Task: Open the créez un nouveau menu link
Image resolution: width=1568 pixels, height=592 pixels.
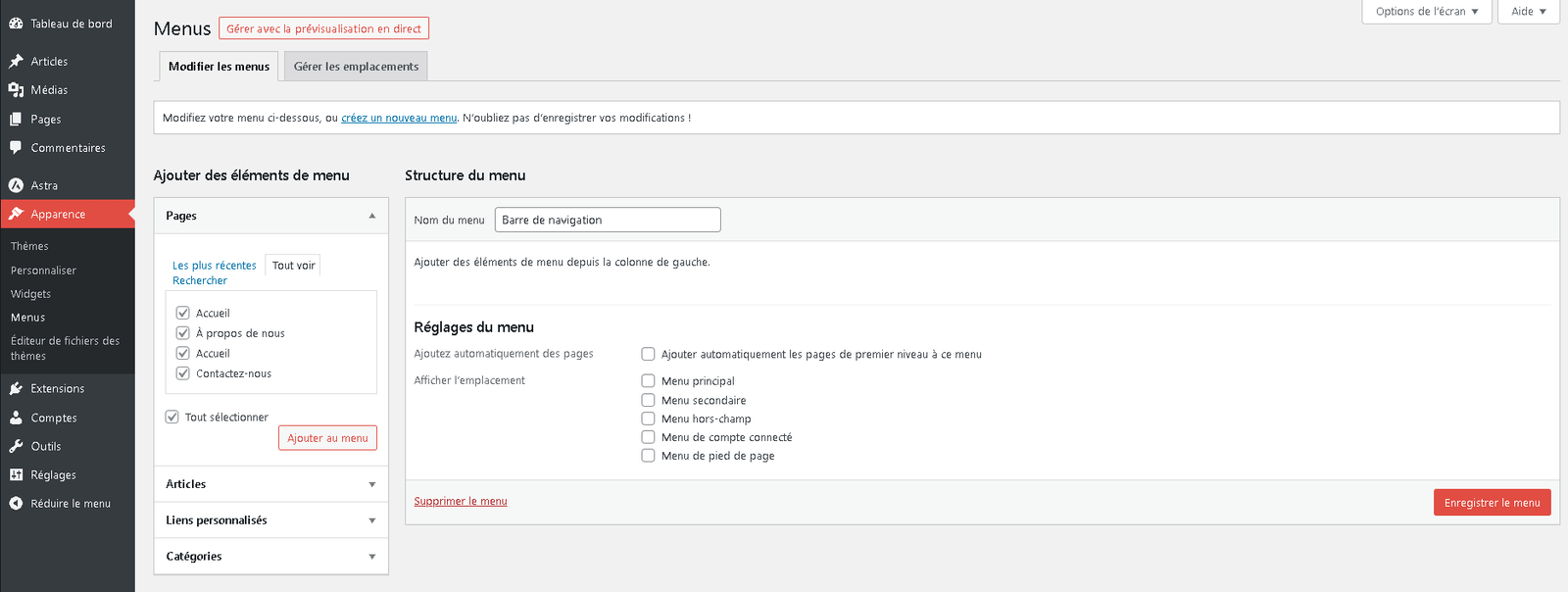Action: [397, 117]
